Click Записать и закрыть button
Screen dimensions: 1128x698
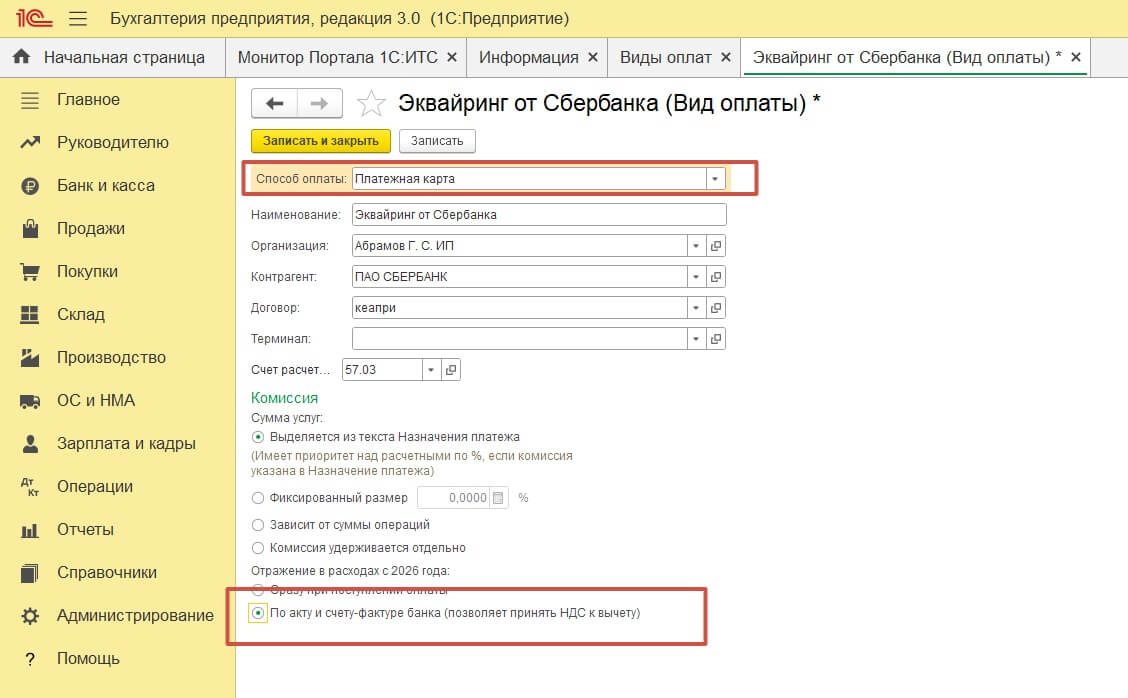pos(321,141)
